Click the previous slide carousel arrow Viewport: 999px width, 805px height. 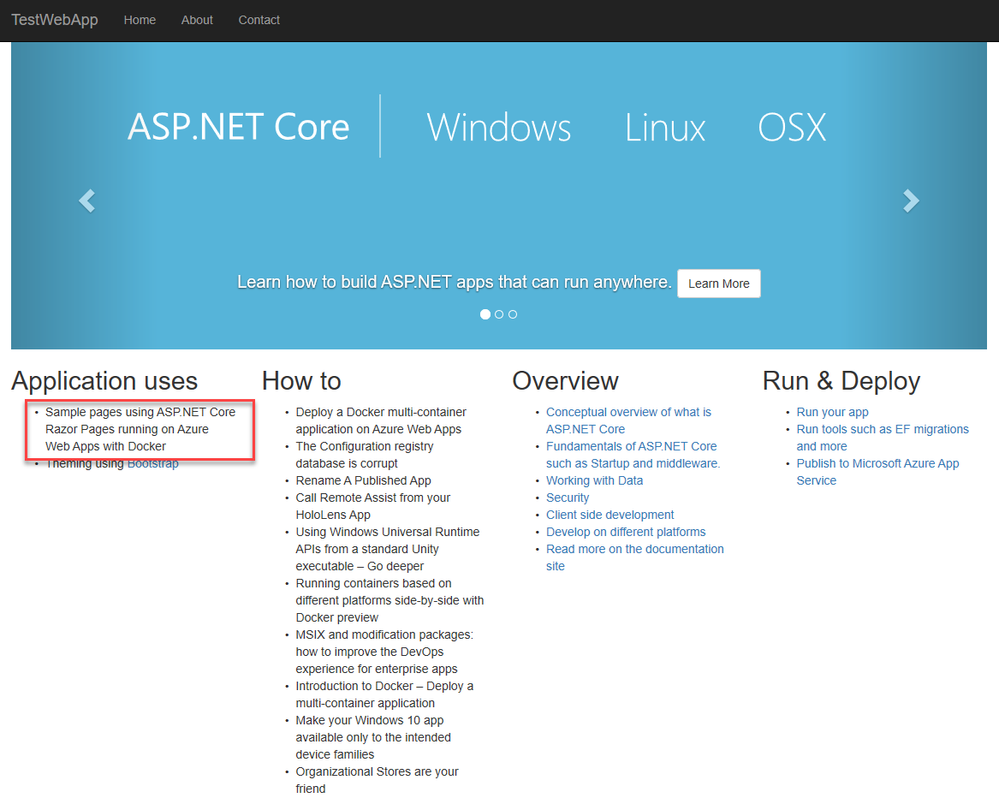pos(87,201)
